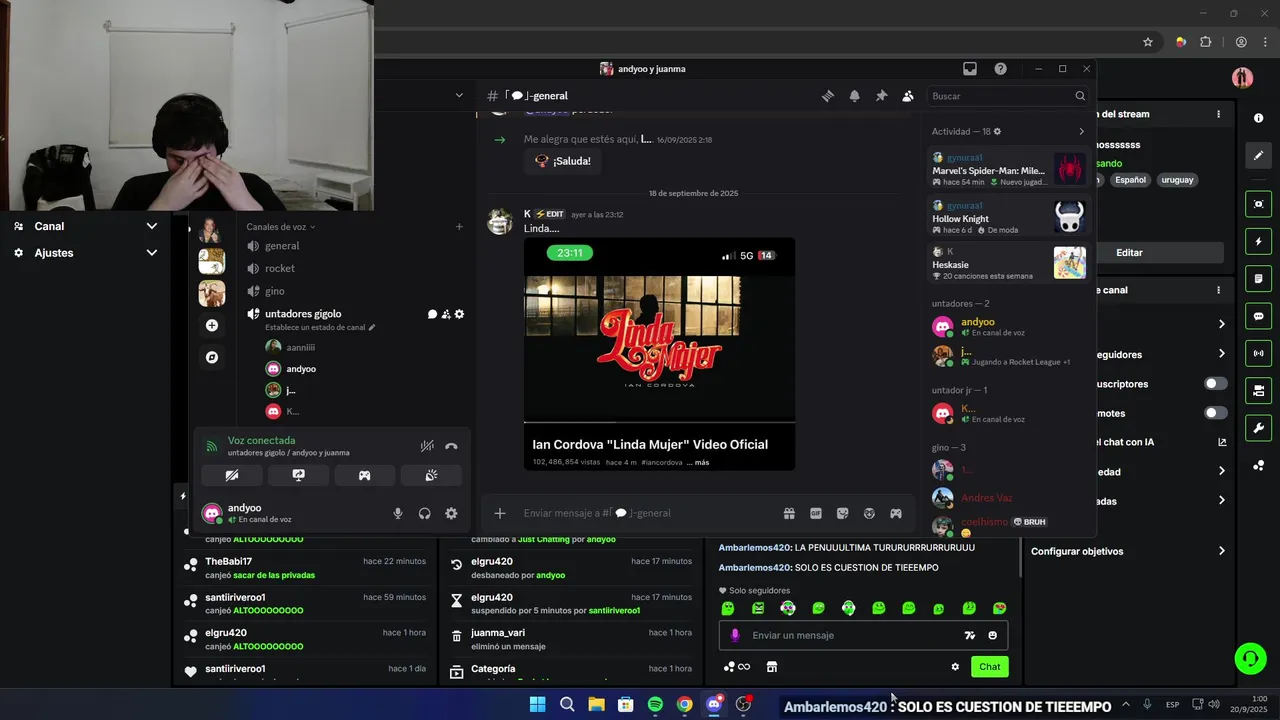The height and width of the screenshot is (720, 1280).
Task: Collapse the Canales de voz category
Action: pyautogui.click(x=281, y=227)
